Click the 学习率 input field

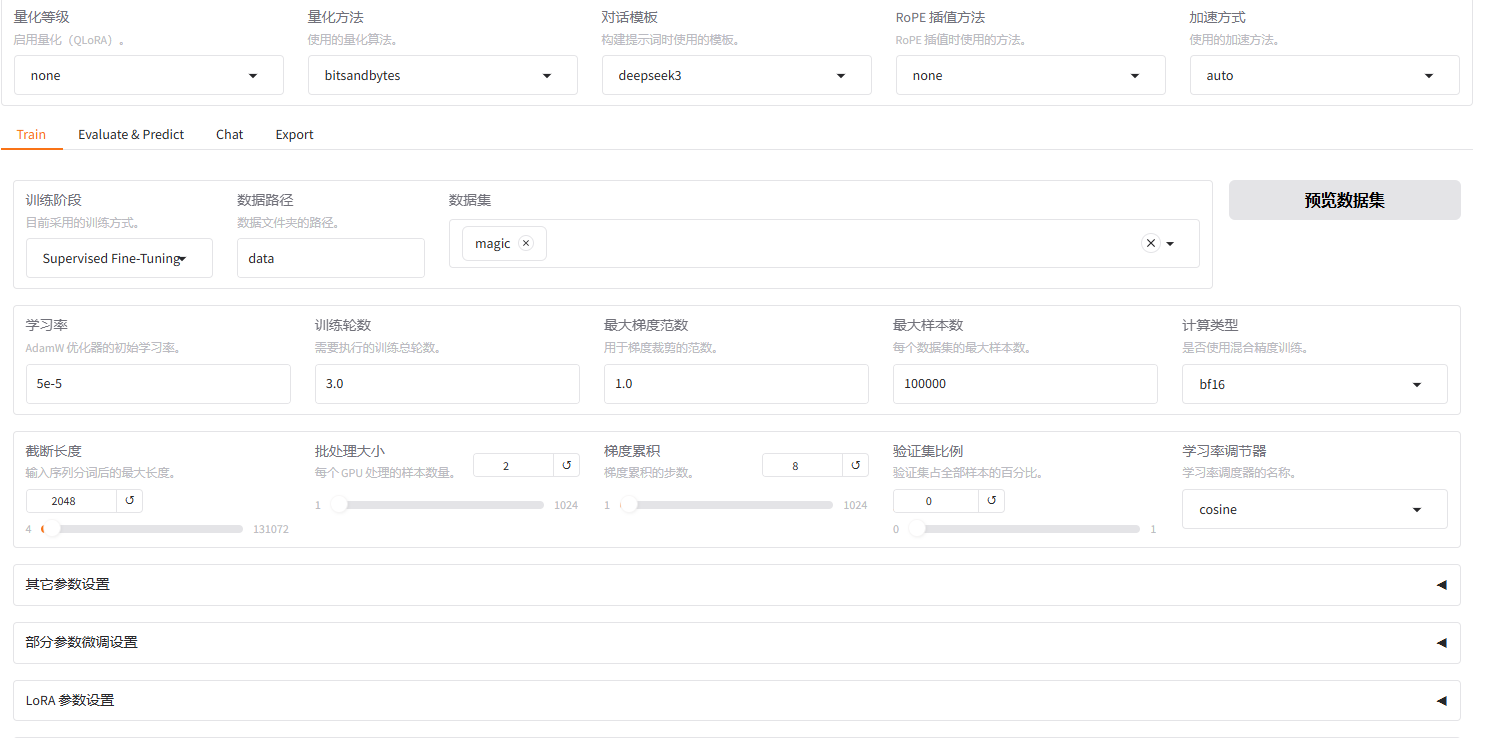tap(157, 384)
